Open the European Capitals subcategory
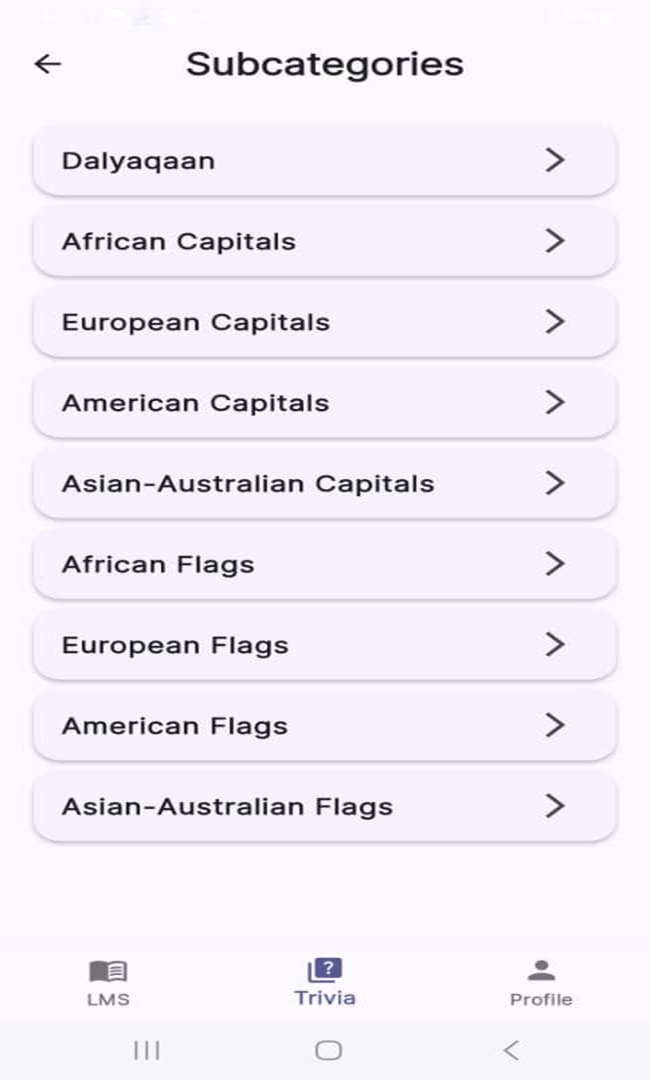Image resolution: width=650 pixels, height=1080 pixels. 325,322
